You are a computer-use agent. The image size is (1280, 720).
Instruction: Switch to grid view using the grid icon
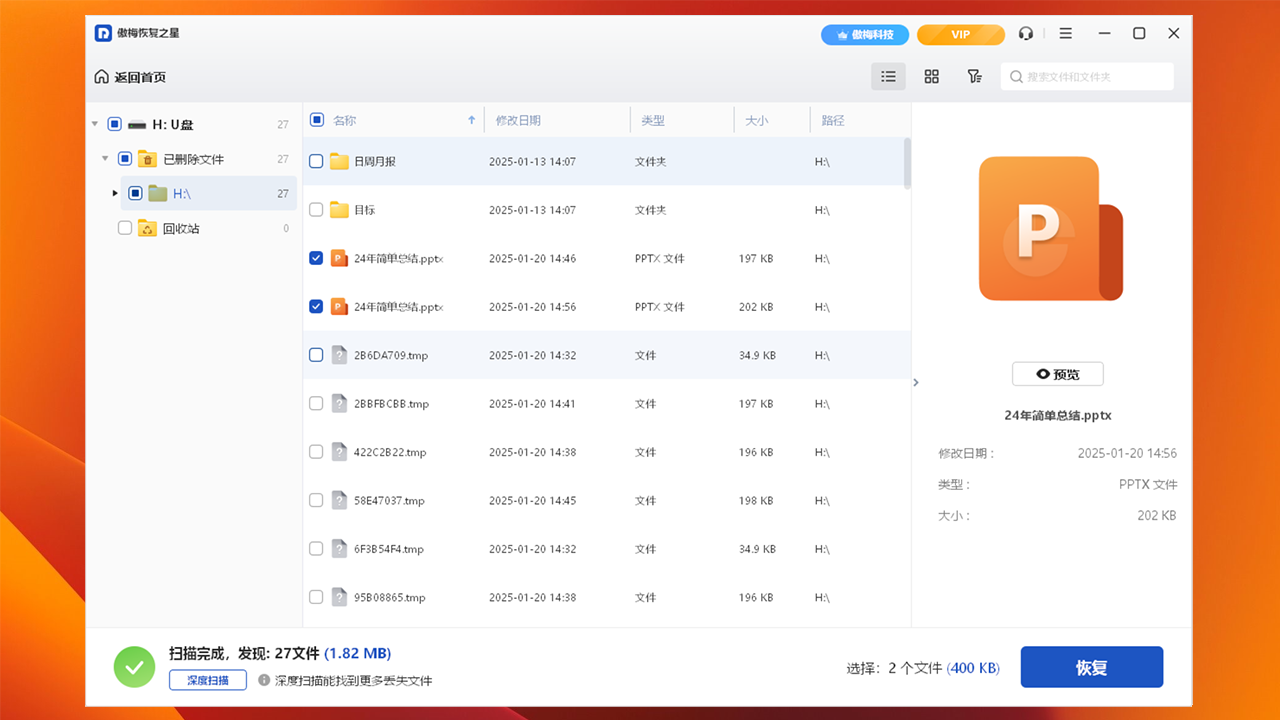pos(931,76)
